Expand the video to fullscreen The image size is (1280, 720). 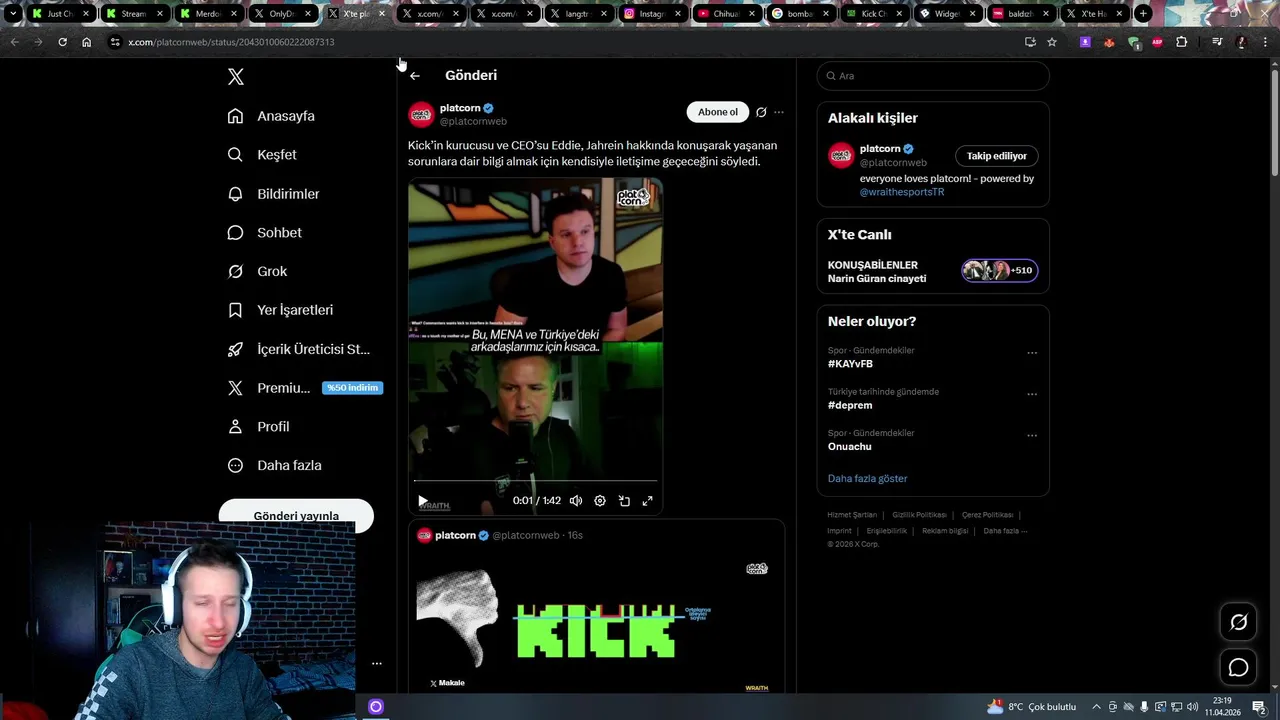pos(648,501)
